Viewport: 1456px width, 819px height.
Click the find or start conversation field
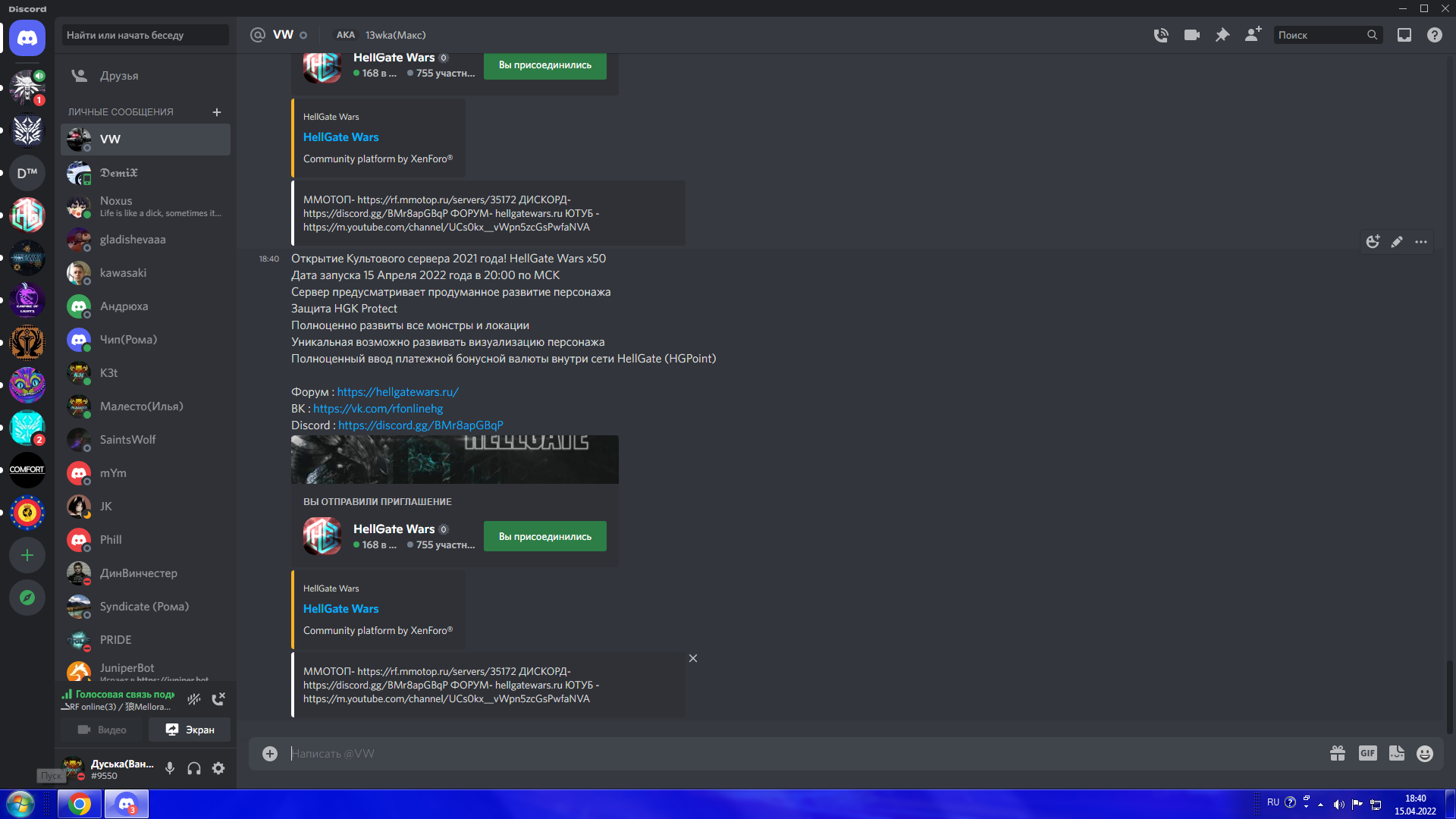(146, 35)
